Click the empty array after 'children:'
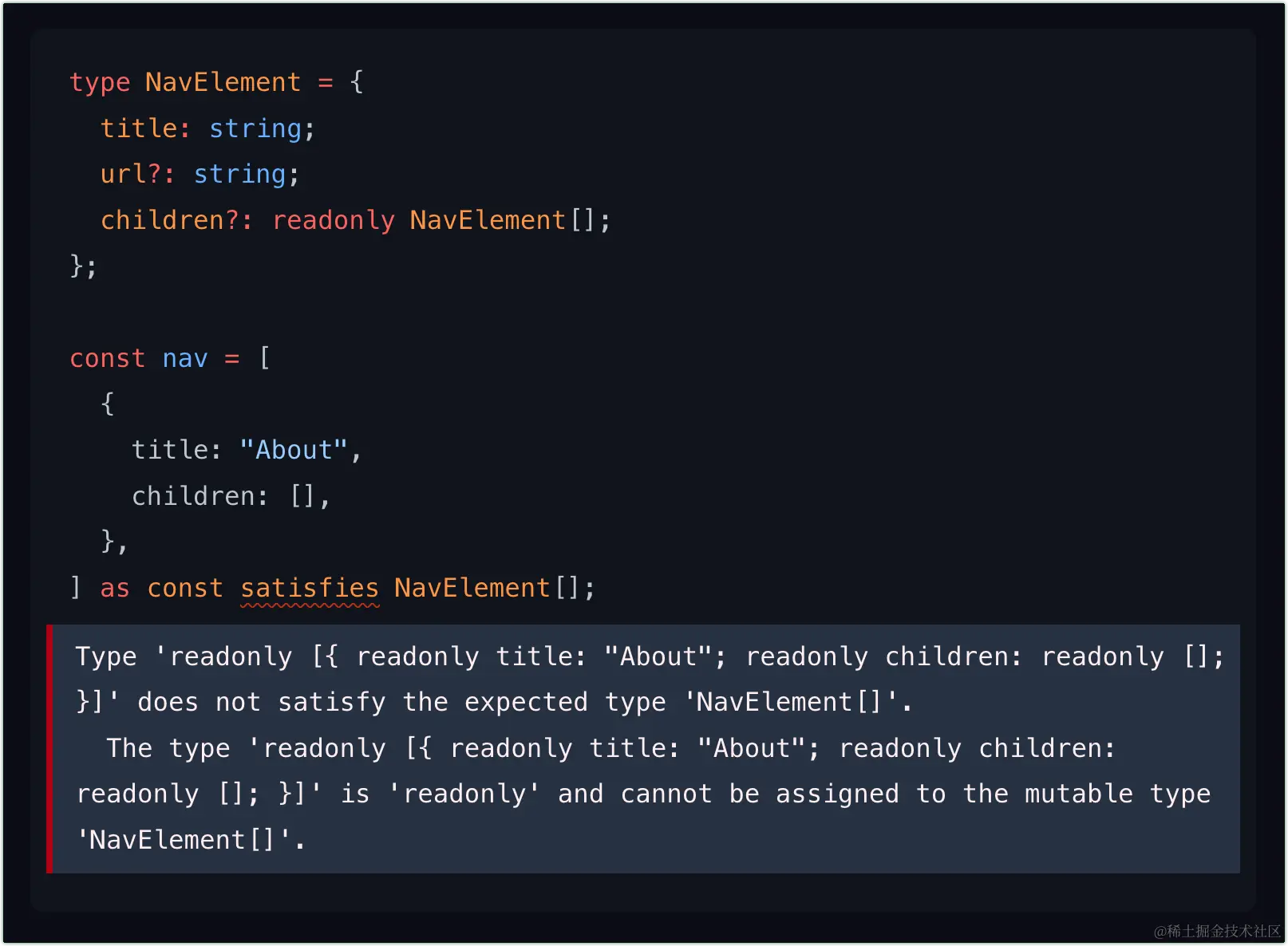This screenshot has width=1288, height=946. coord(302,496)
